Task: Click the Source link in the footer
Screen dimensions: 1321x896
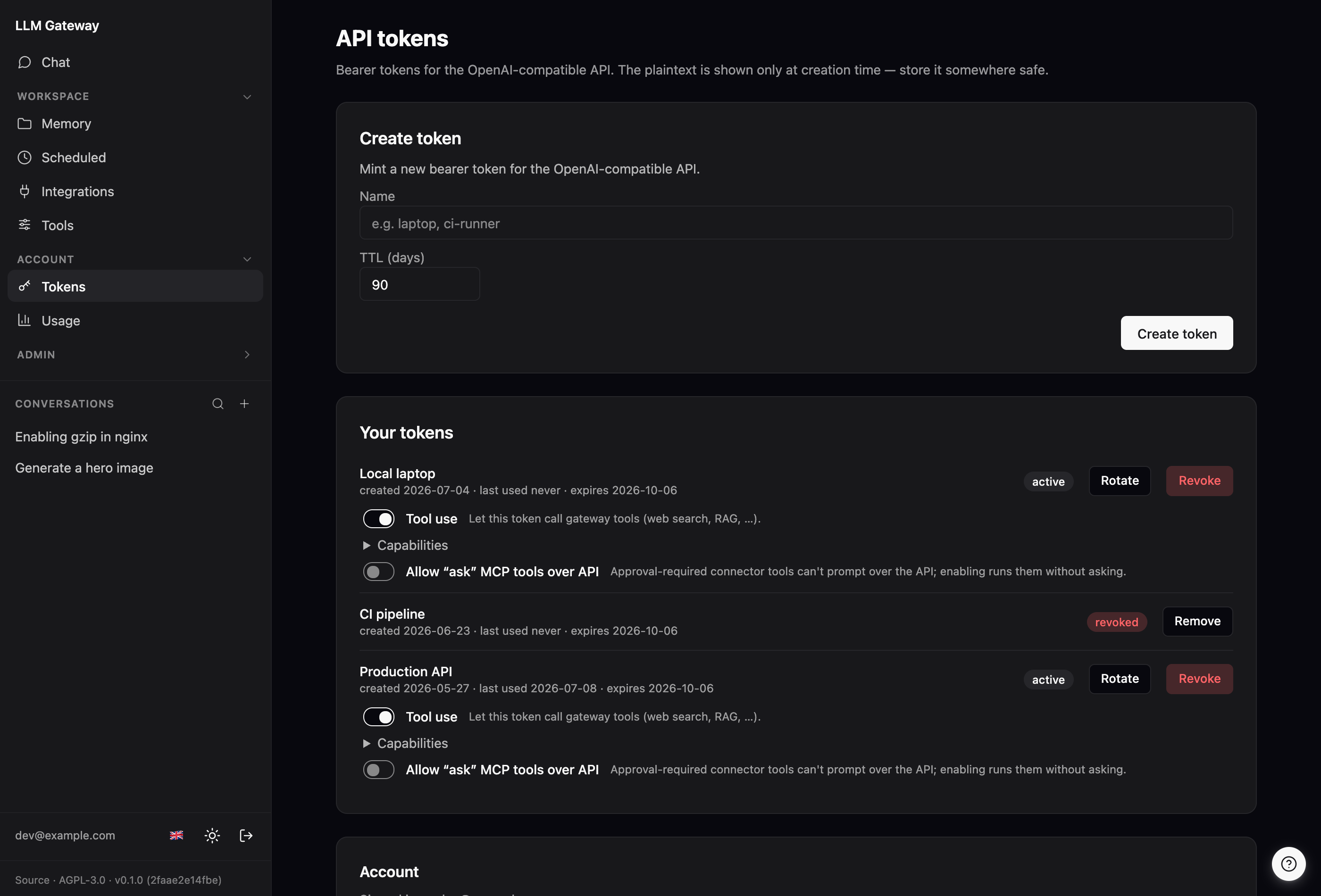Action: click(x=32, y=880)
